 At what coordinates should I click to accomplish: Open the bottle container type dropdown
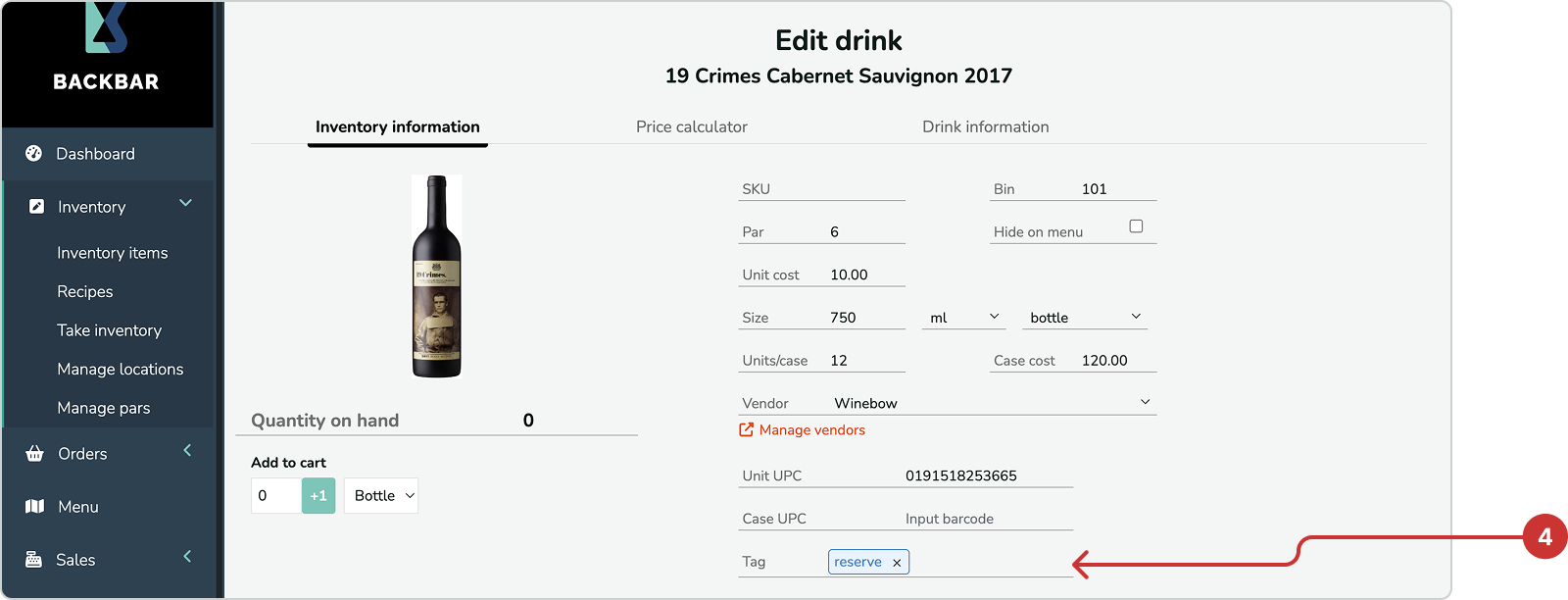(1085, 318)
